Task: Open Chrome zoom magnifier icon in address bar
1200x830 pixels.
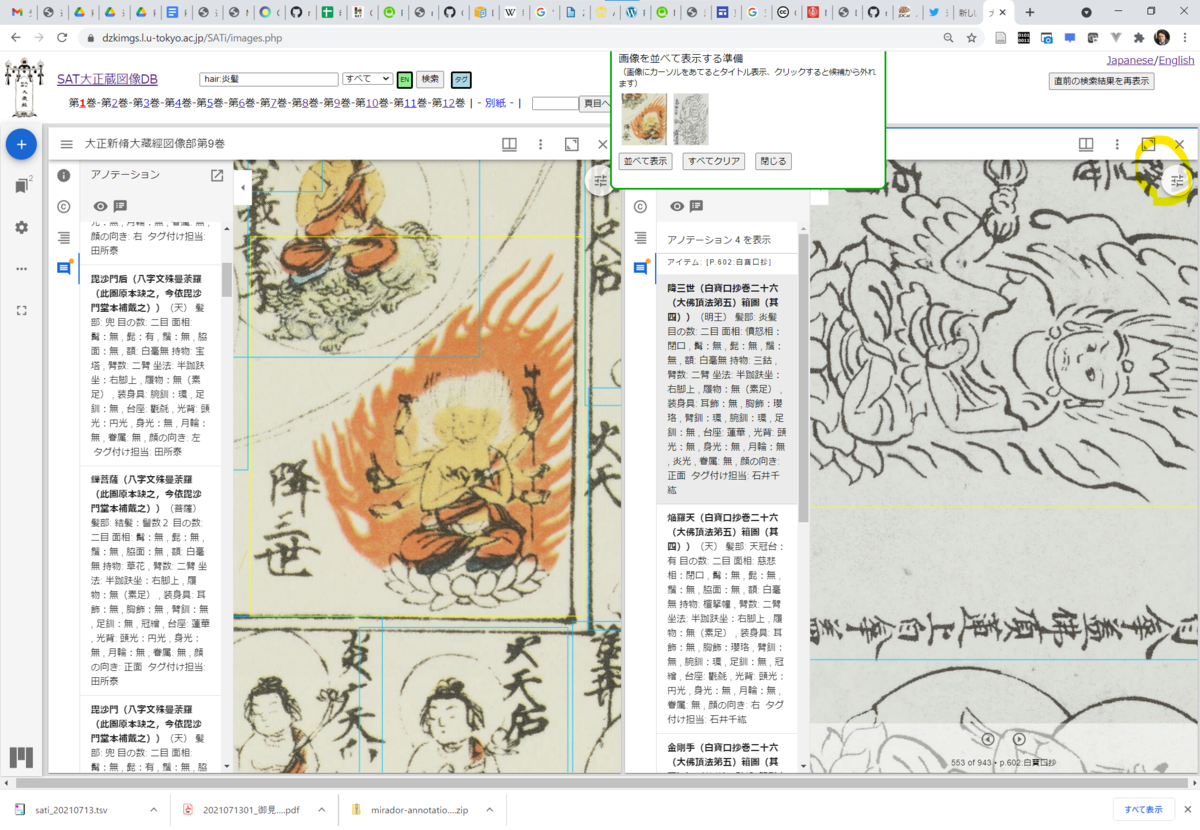Action: point(948,37)
